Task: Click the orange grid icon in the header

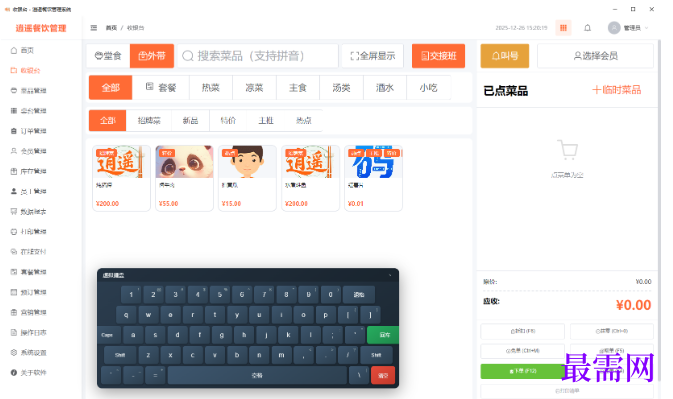Action: tap(563, 28)
